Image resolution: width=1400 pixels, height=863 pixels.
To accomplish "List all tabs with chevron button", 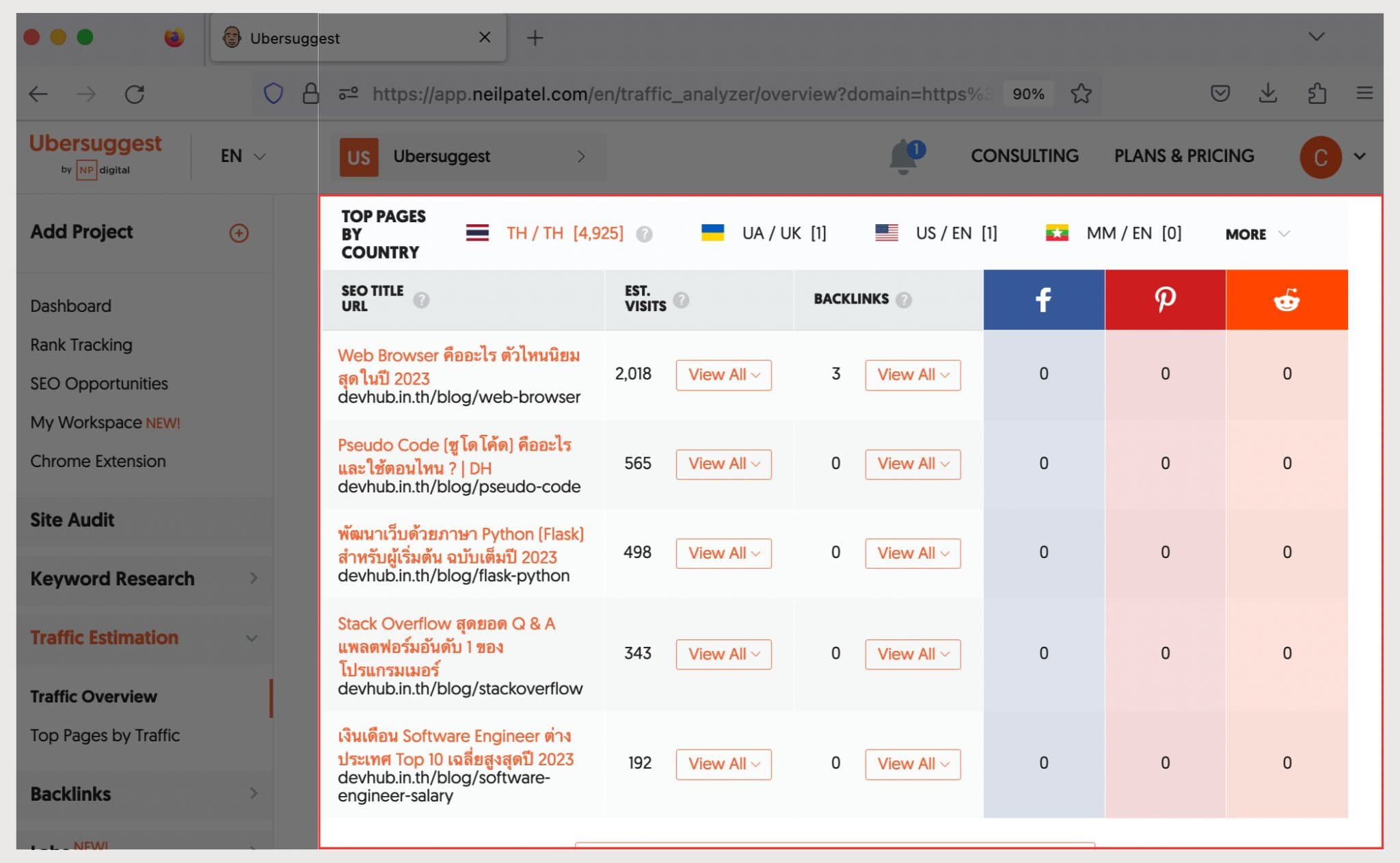I will click(1317, 37).
